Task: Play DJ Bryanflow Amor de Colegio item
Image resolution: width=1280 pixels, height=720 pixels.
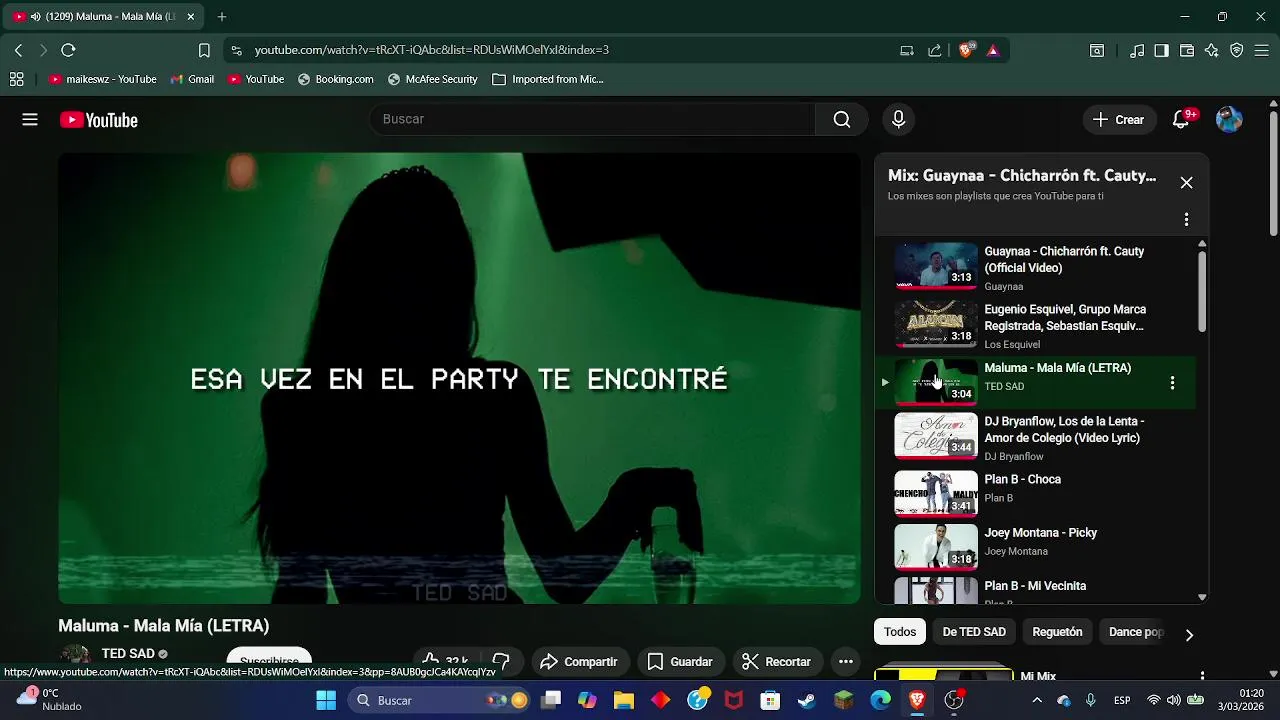Action: pos(1035,437)
